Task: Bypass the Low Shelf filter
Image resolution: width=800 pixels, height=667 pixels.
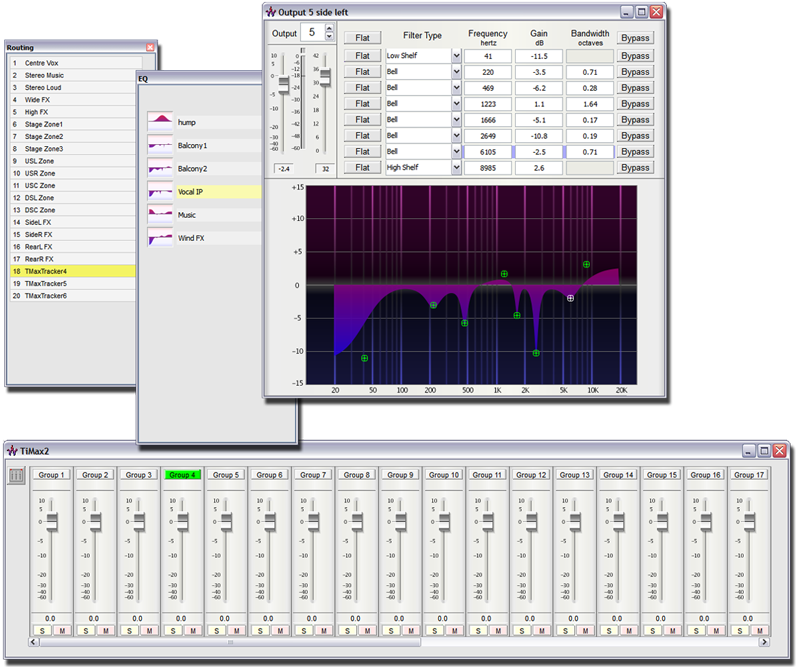Action: click(636, 53)
